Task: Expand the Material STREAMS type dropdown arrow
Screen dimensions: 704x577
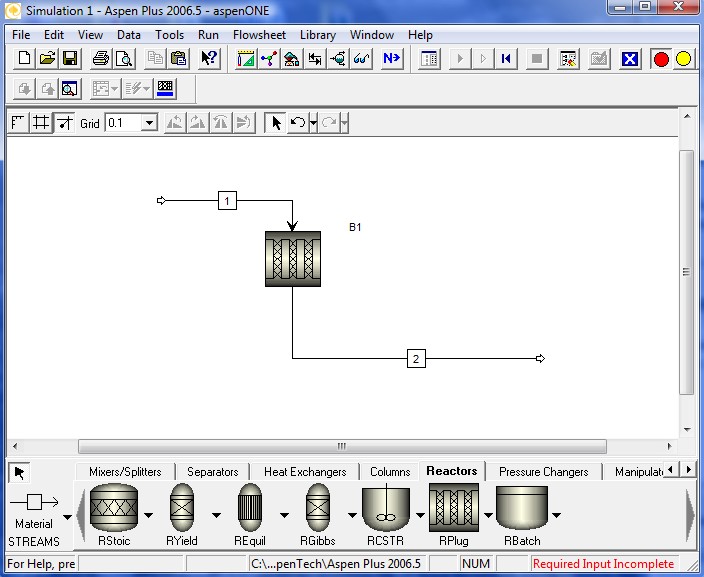Action: click(x=68, y=517)
